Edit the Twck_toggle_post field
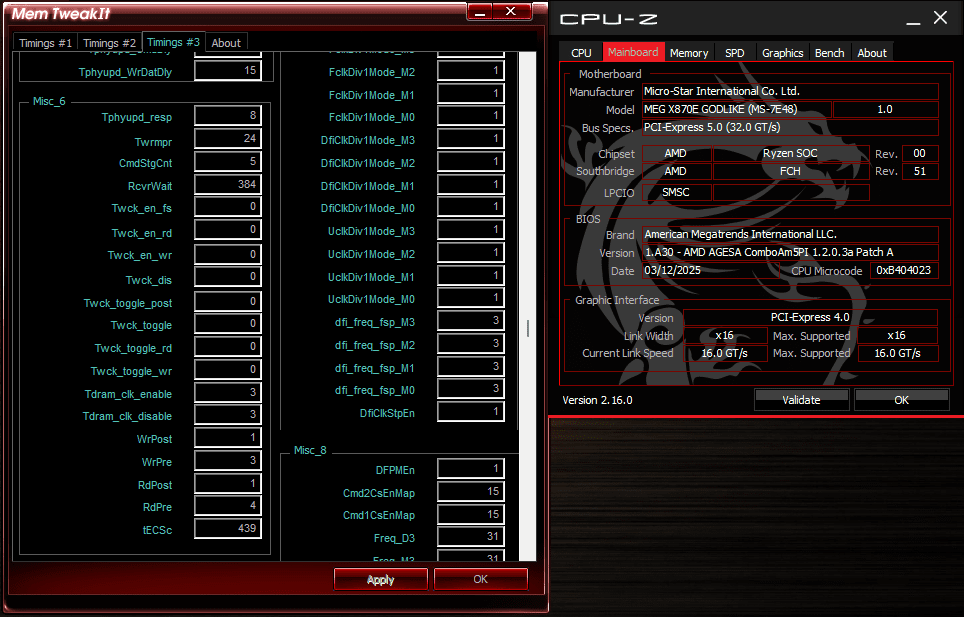Screen dimensions: 964x617 pos(227,302)
